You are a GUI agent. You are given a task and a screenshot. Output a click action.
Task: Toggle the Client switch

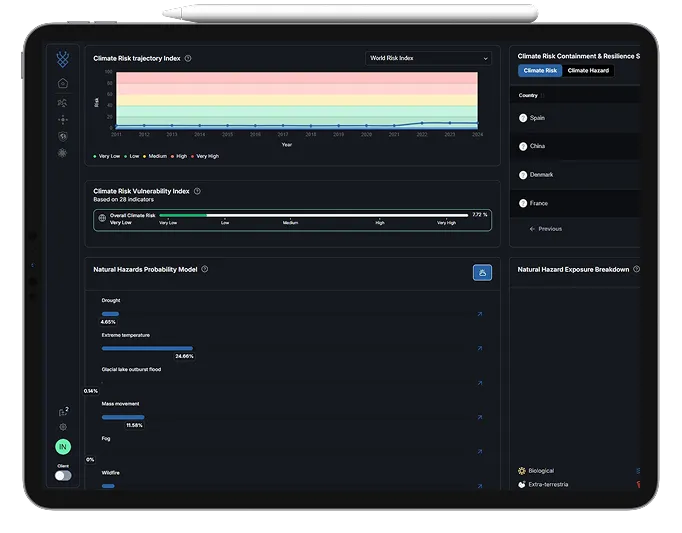(x=63, y=476)
